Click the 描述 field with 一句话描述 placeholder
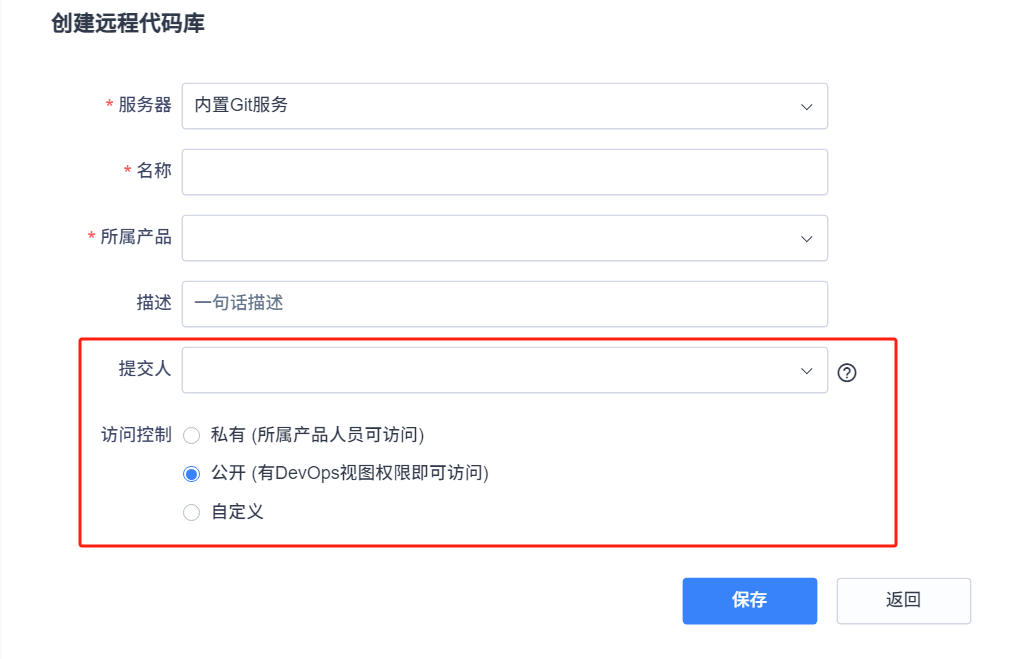Image resolution: width=1025 pixels, height=659 pixels. [x=504, y=303]
